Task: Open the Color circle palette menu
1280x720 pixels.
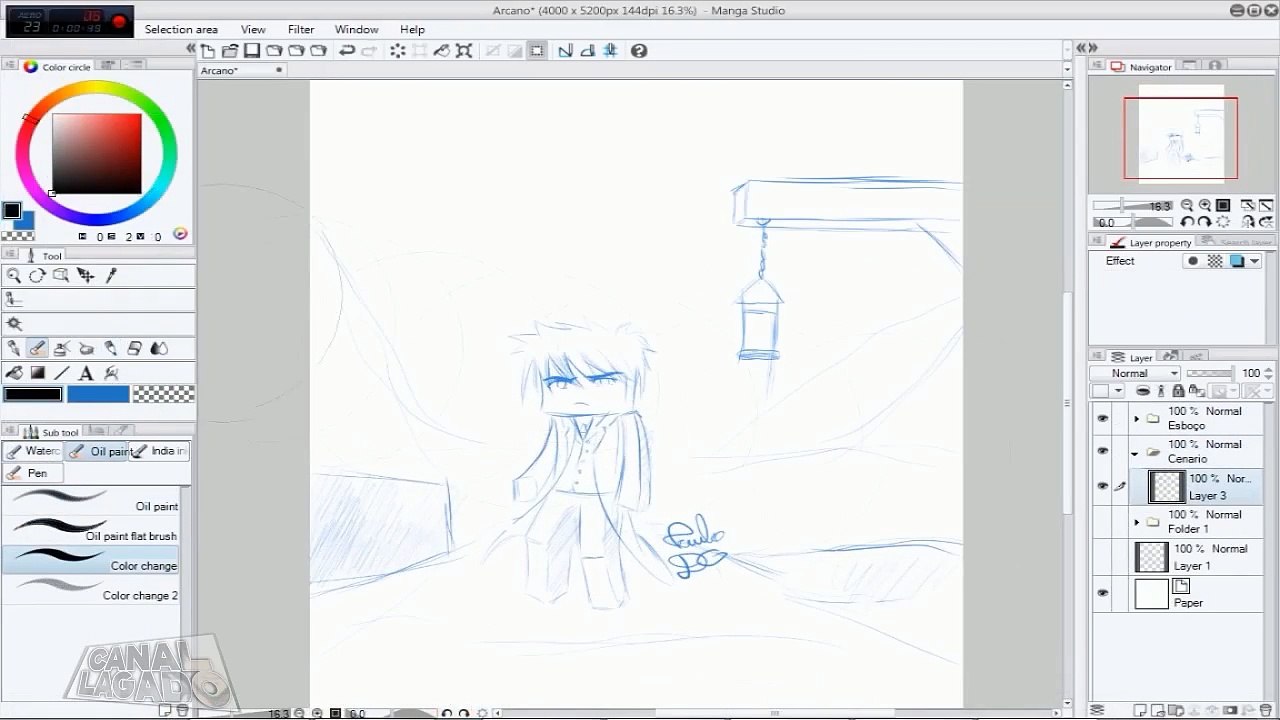Action: pyautogui.click(x=11, y=66)
